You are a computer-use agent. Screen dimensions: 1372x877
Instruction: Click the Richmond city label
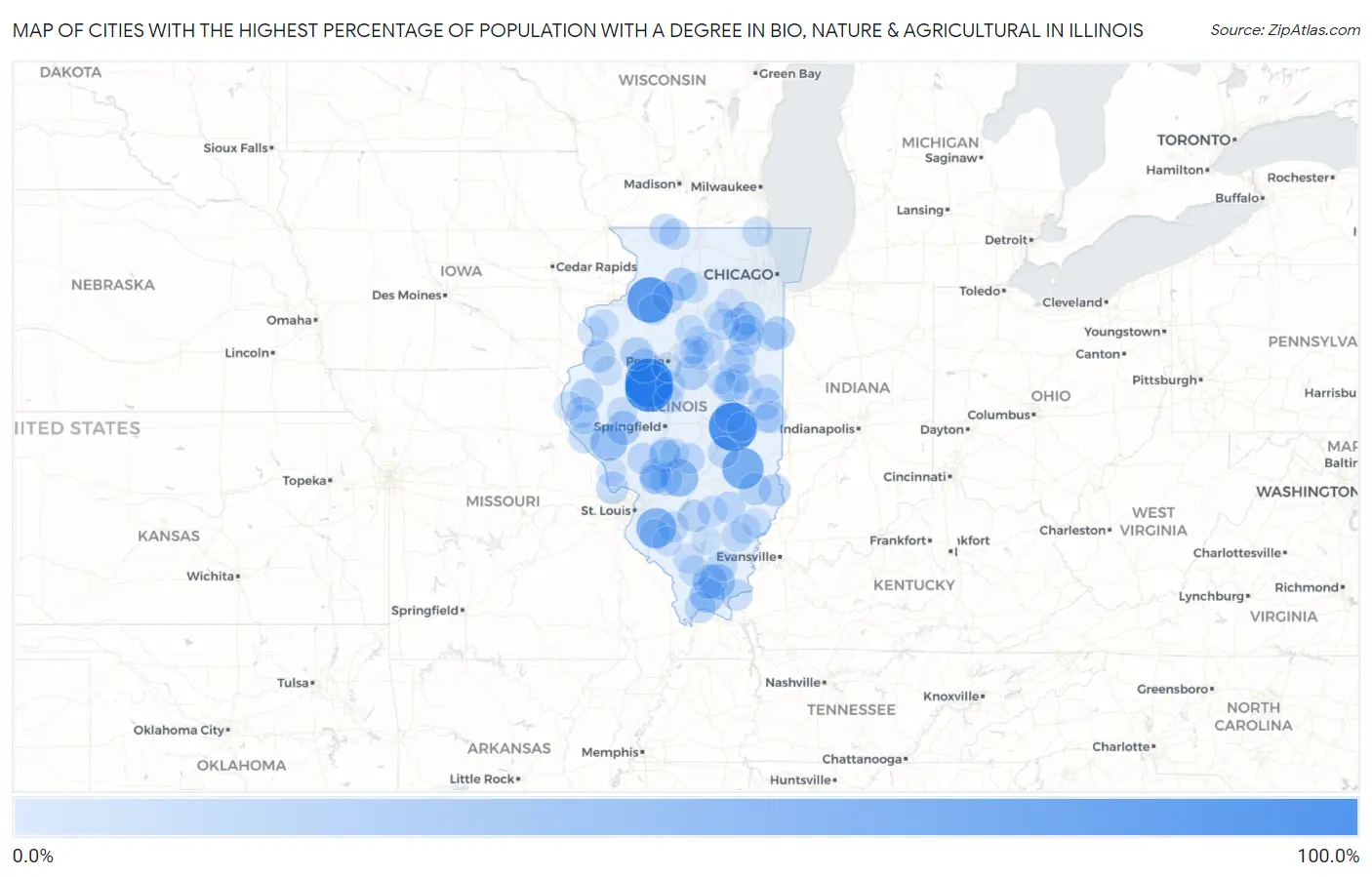(x=1308, y=587)
